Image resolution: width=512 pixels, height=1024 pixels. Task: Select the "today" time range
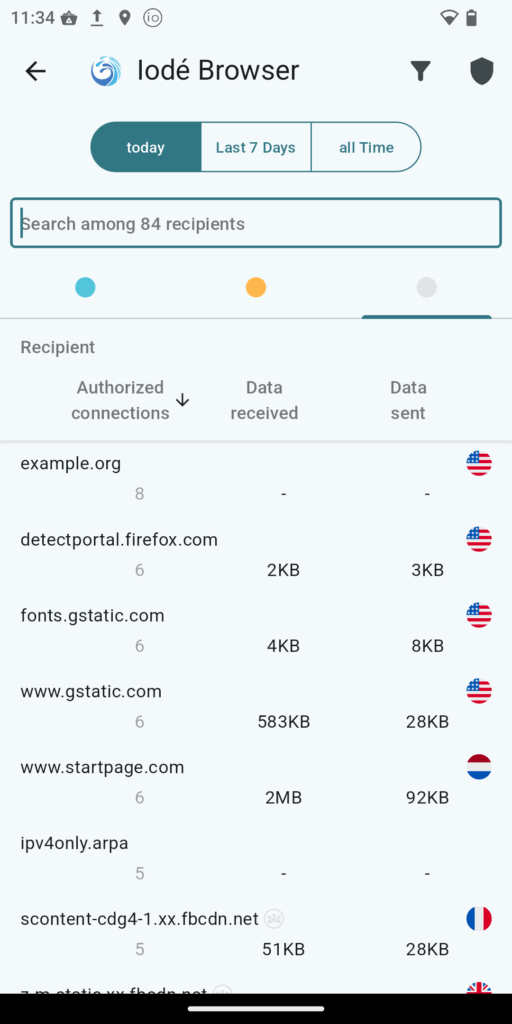[146, 147]
